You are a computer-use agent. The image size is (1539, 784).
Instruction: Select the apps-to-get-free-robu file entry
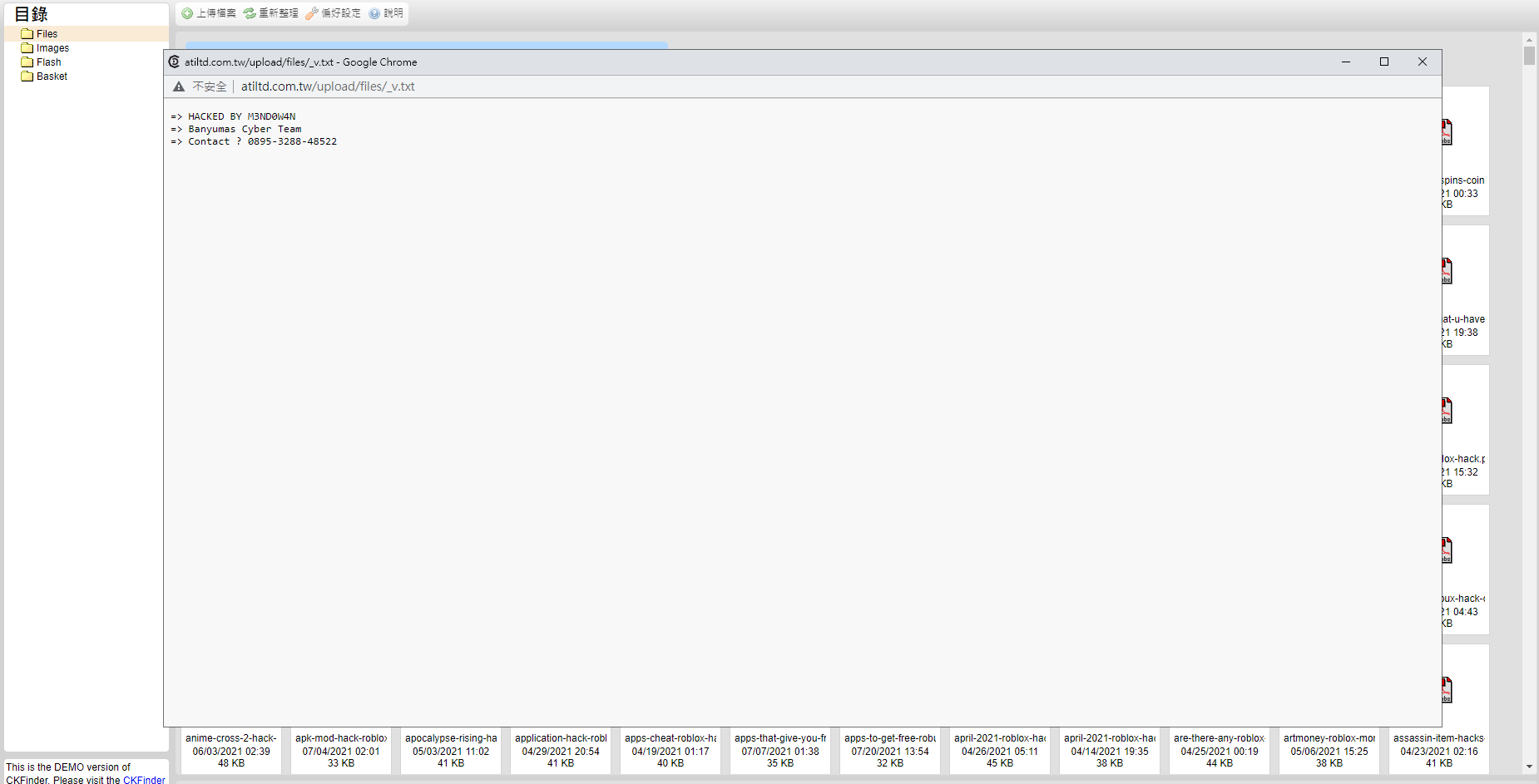pyautogui.click(x=890, y=750)
